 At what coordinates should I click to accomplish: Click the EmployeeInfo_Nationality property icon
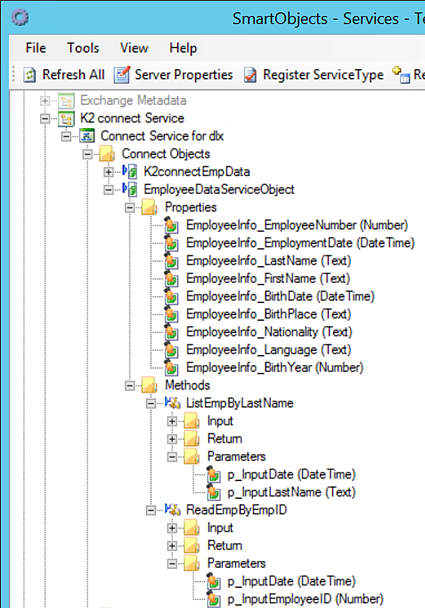[x=171, y=332]
